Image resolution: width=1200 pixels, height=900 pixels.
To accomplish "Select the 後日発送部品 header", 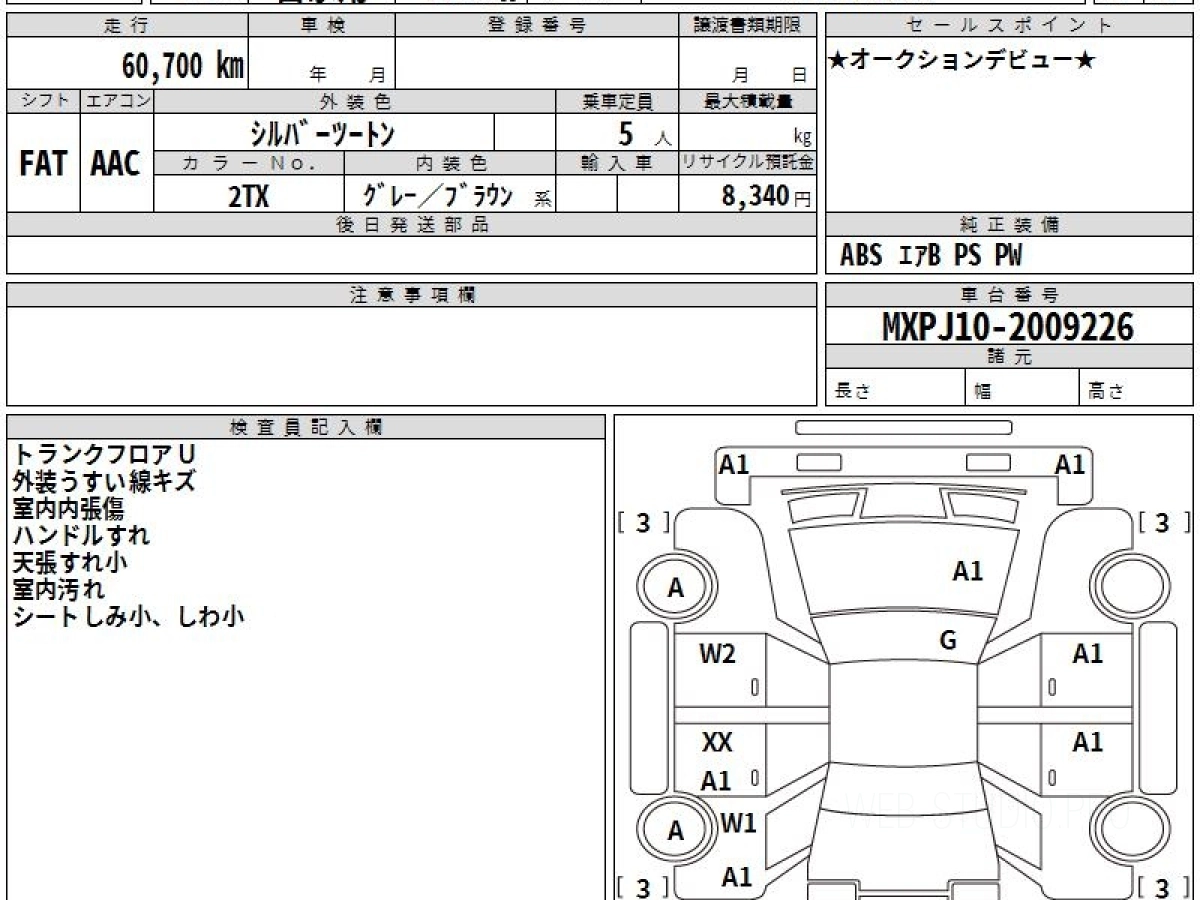I will tap(412, 225).
